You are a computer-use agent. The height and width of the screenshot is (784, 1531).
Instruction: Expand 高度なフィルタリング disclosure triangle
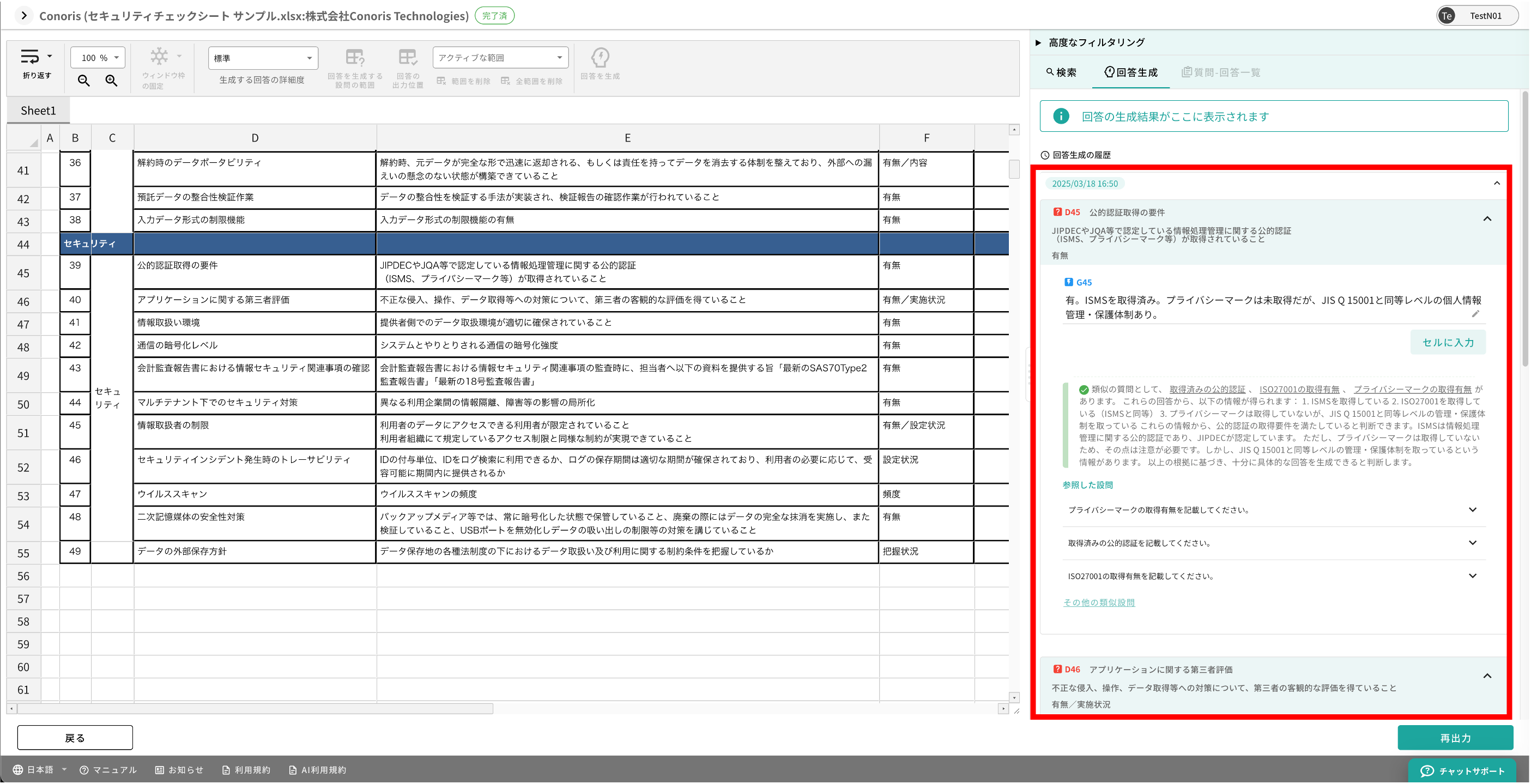1038,42
